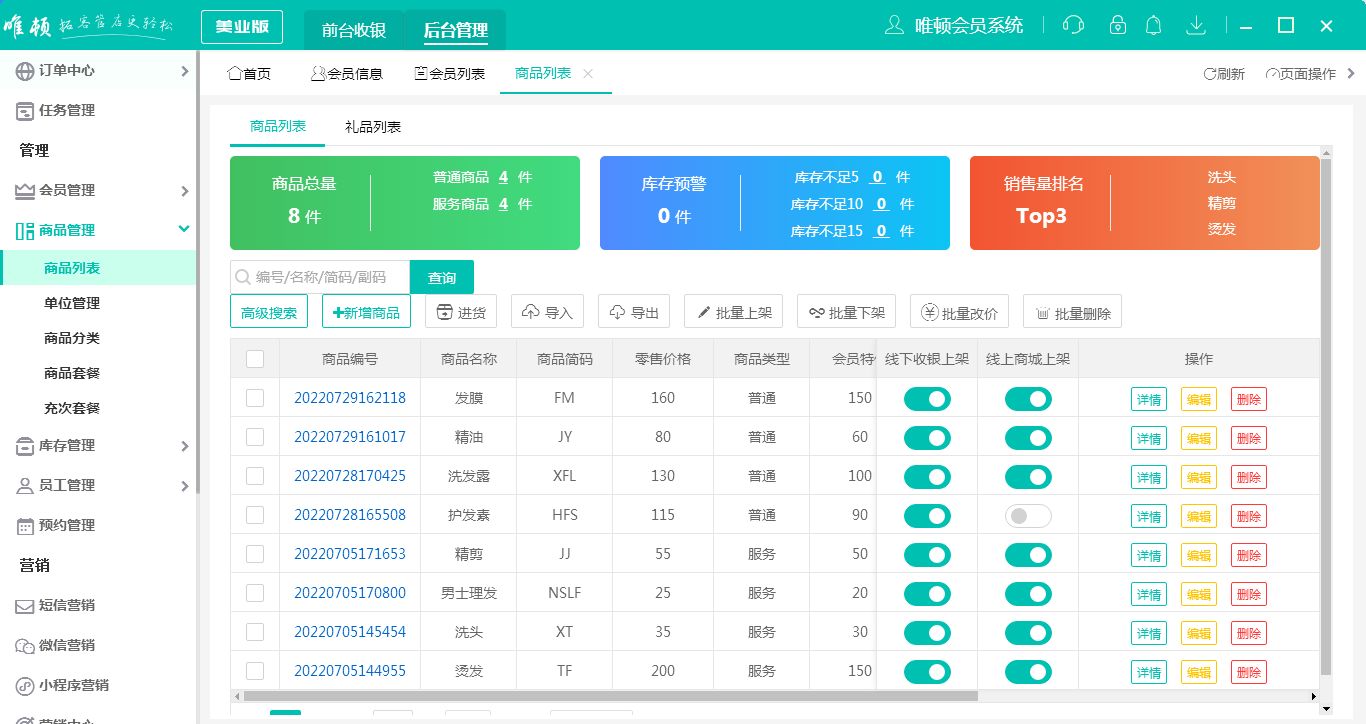Click the user avatar icon beside 唯顿会员系统
The height and width of the screenshot is (724, 1366).
(x=895, y=25)
